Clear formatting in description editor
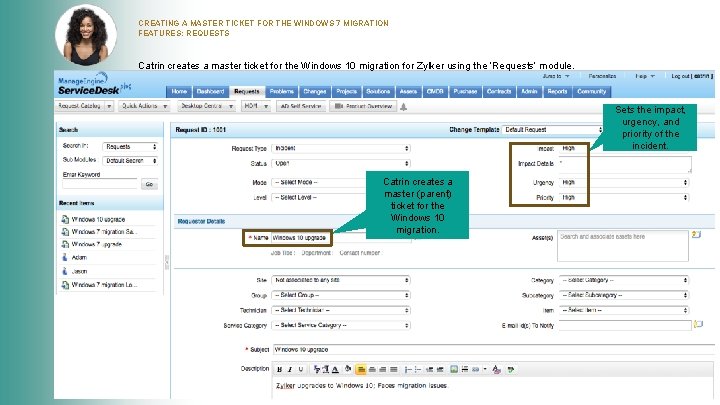 click(496, 370)
